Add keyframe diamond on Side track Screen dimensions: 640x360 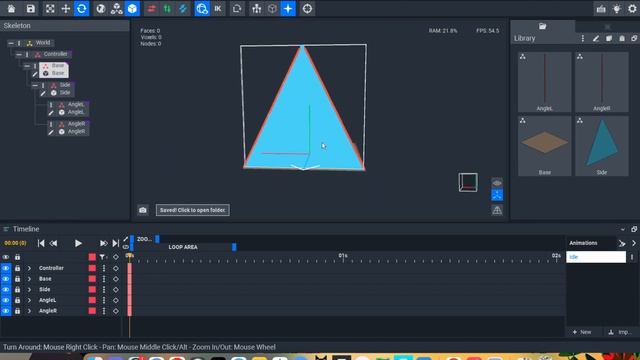pos(116,289)
